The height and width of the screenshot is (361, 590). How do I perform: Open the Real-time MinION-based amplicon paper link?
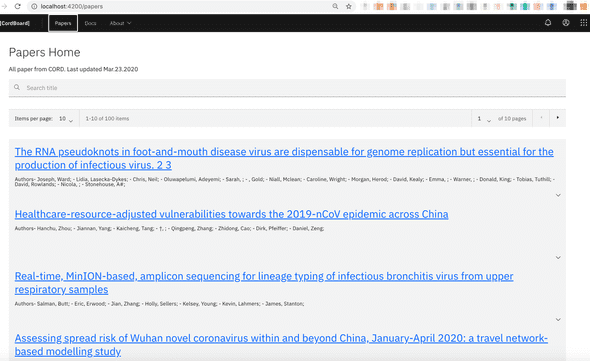coord(264,283)
